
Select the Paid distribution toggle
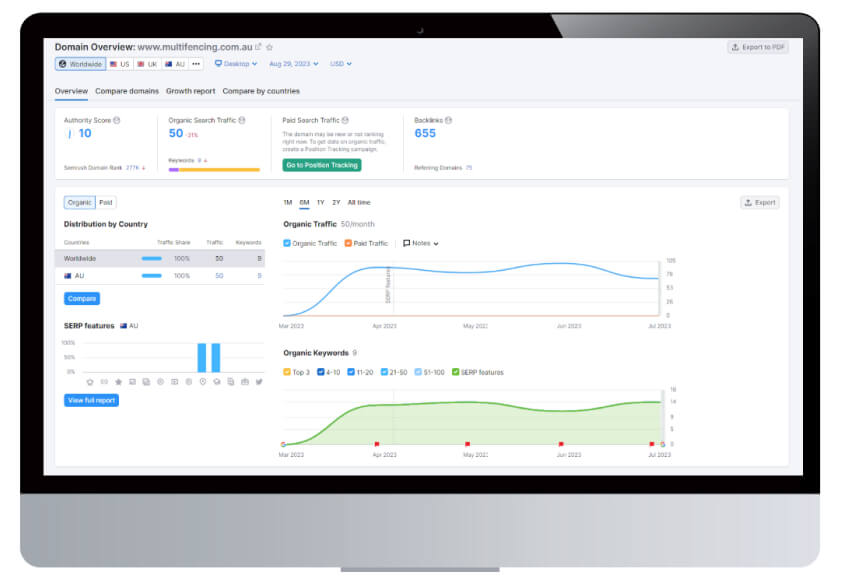pyautogui.click(x=106, y=203)
